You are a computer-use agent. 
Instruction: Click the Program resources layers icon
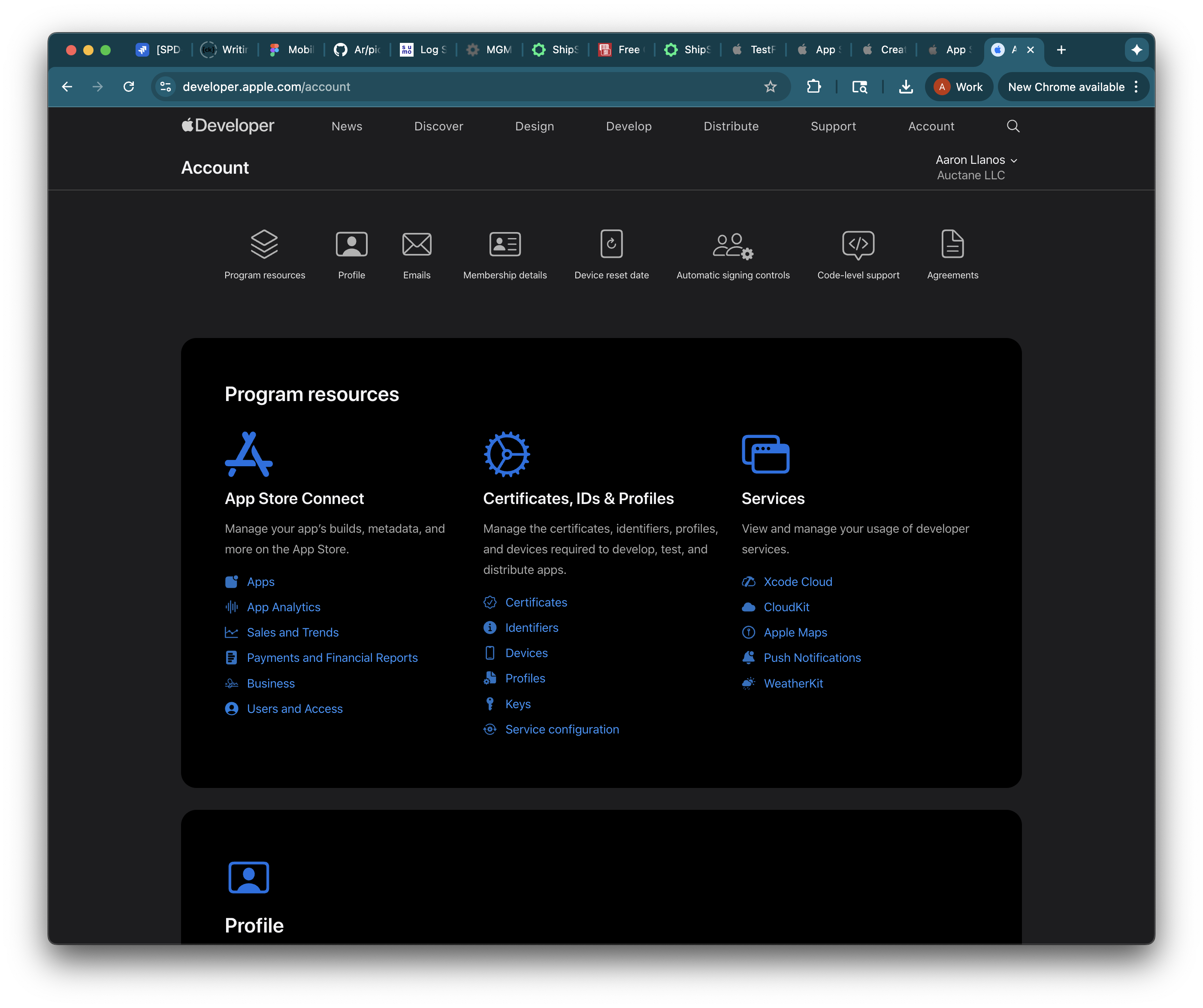pyautogui.click(x=264, y=244)
